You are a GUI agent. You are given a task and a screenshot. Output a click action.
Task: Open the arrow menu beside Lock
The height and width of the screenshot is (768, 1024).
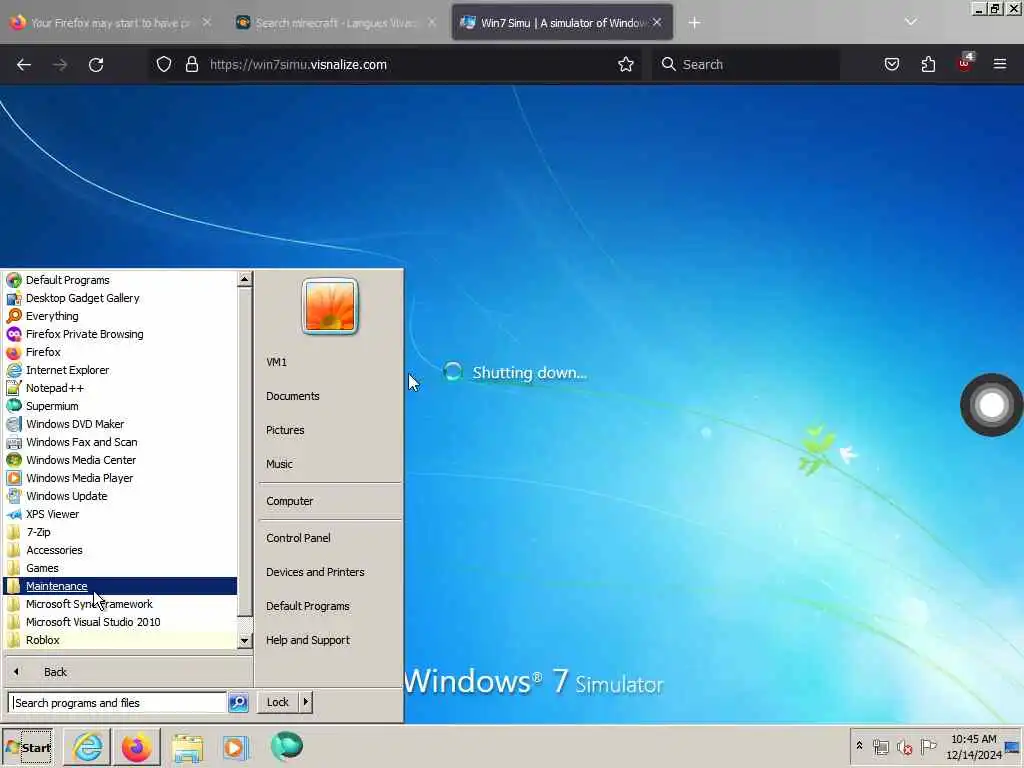[306, 702]
